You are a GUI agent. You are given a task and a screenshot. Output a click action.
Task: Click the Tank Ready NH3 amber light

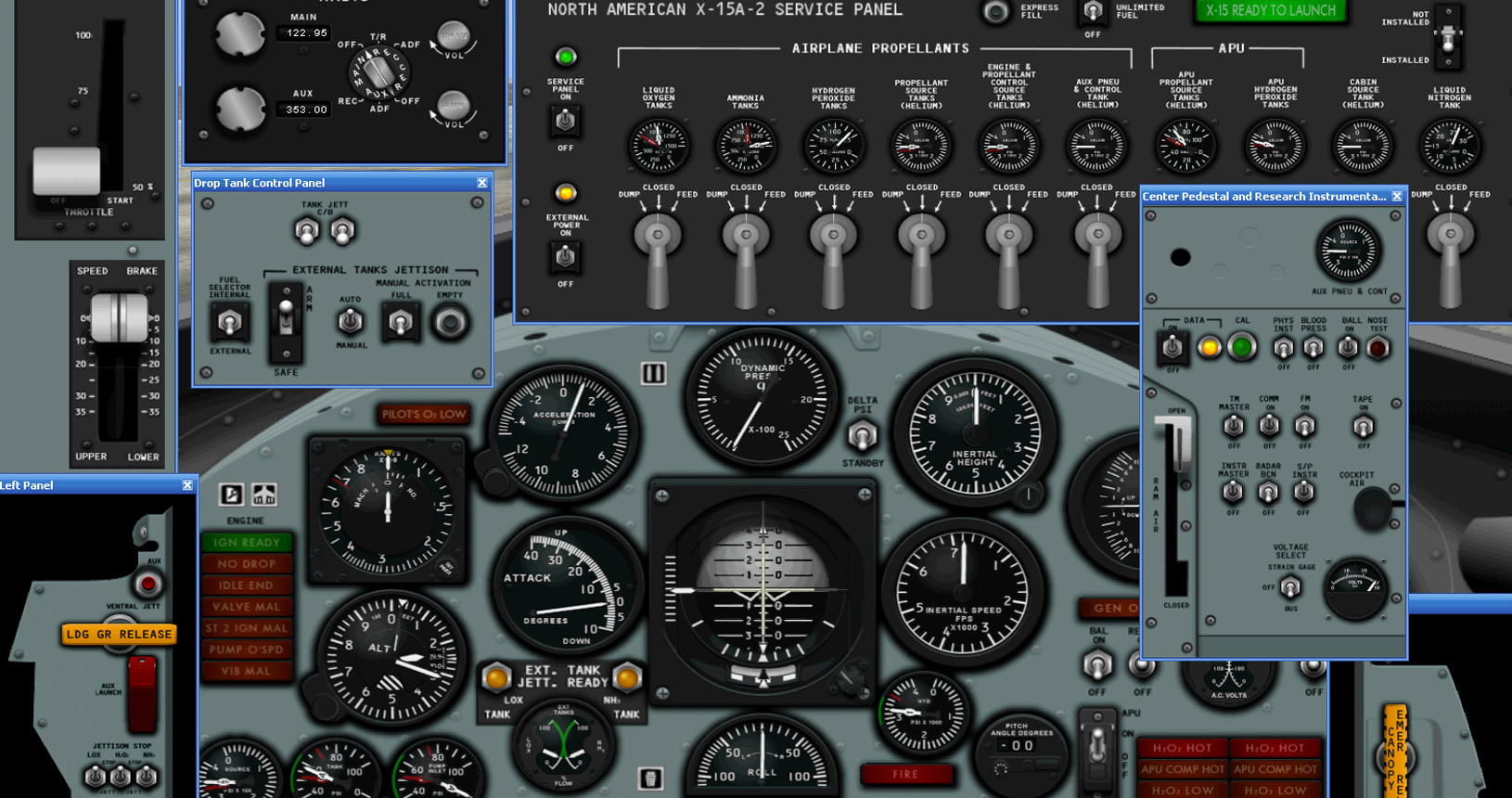click(x=628, y=676)
